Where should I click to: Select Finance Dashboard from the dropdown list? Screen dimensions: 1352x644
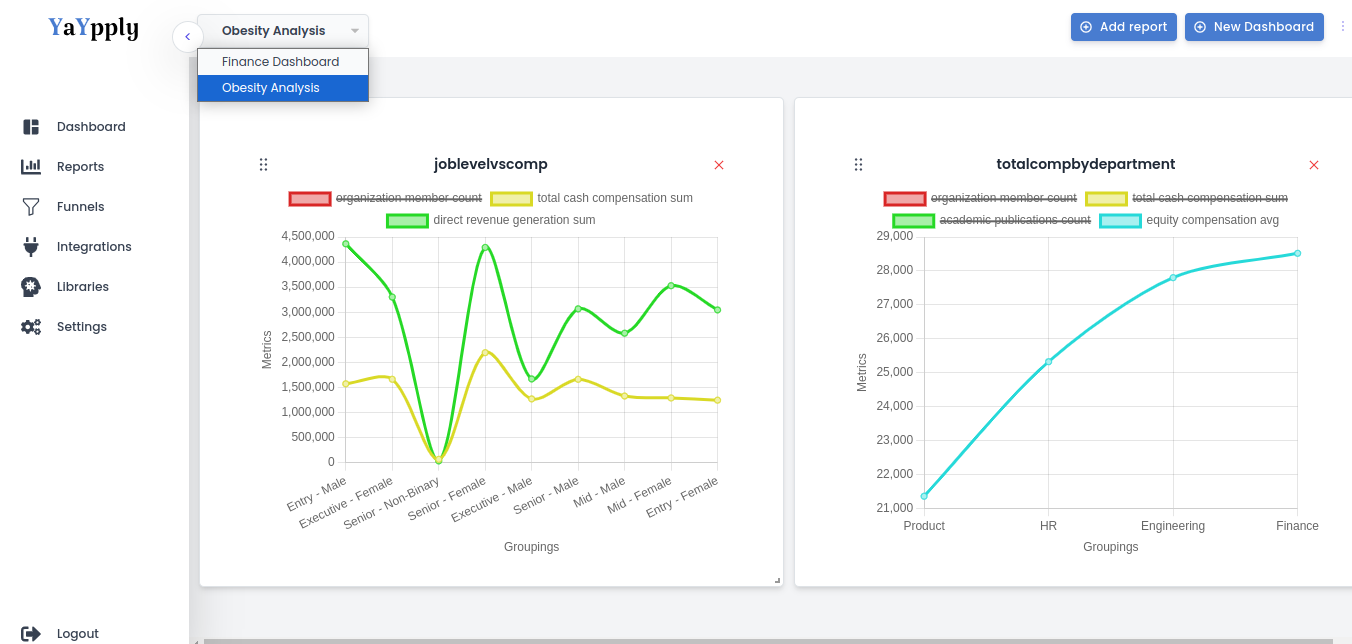pos(283,62)
